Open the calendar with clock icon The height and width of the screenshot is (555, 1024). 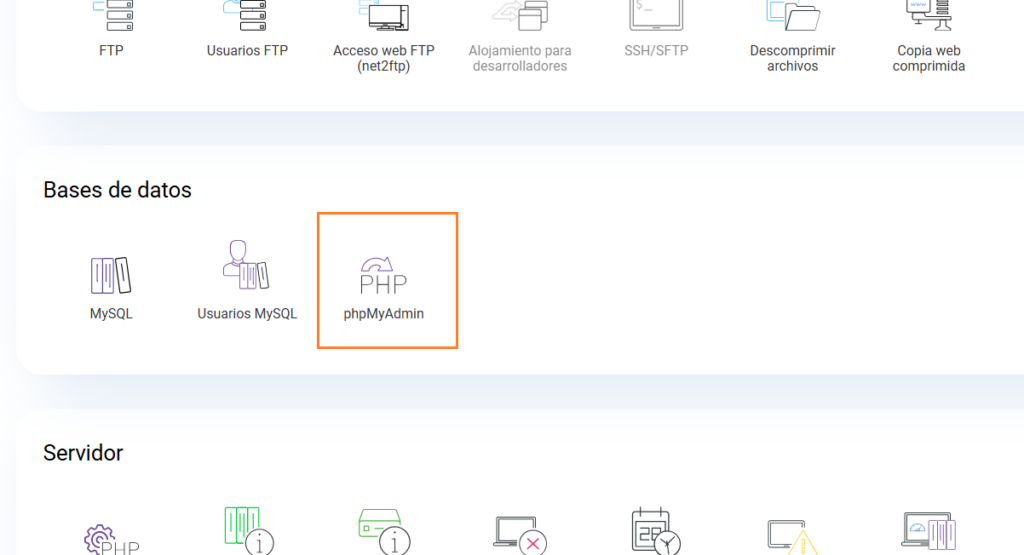pos(656,531)
